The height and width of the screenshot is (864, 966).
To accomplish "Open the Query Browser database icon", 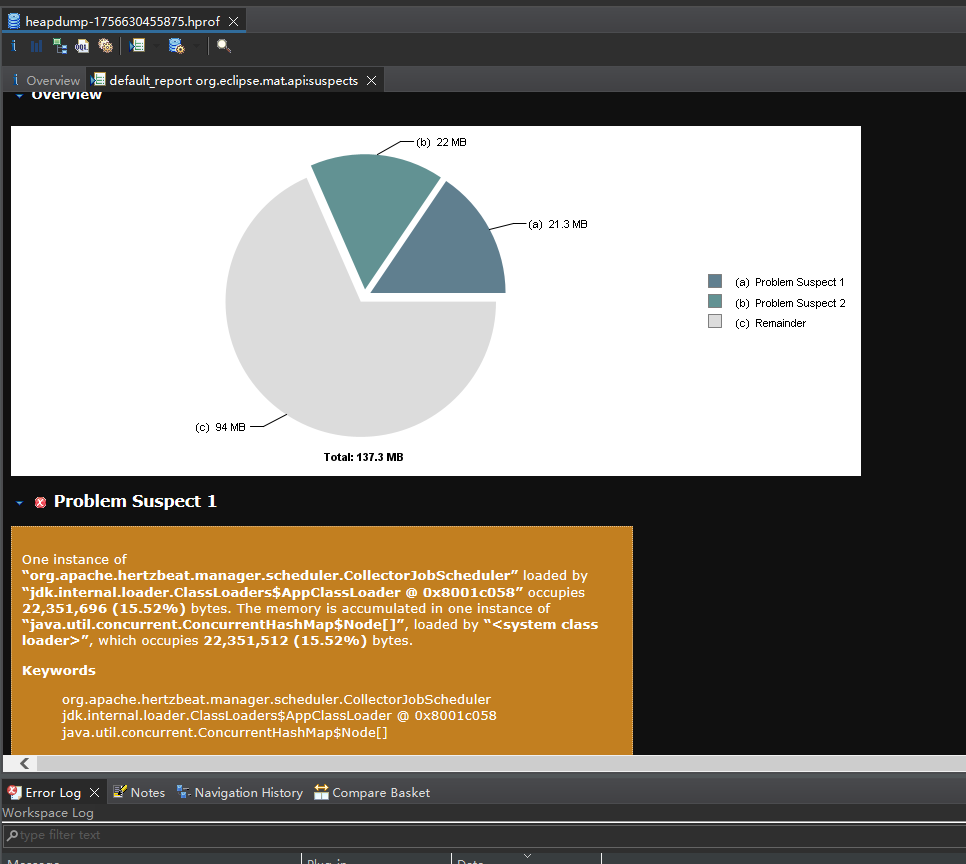I will click(x=177, y=46).
